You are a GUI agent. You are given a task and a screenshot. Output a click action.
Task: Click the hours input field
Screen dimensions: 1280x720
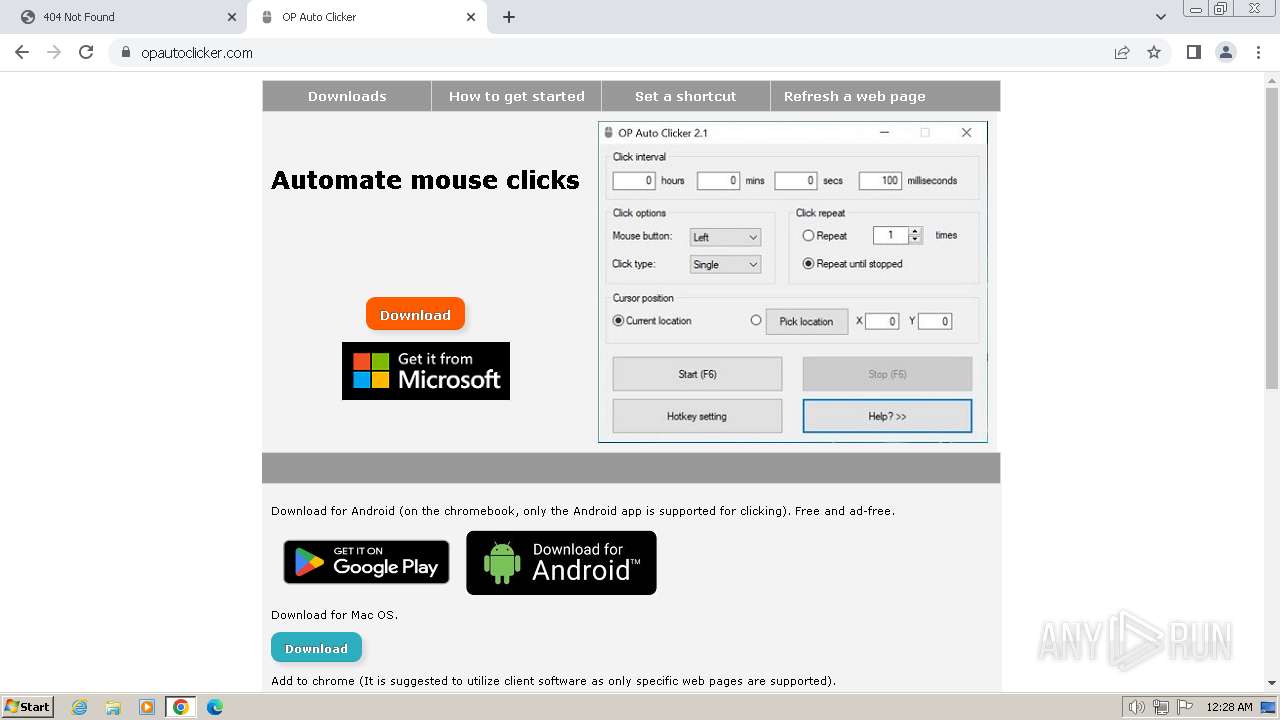point(634,181)
